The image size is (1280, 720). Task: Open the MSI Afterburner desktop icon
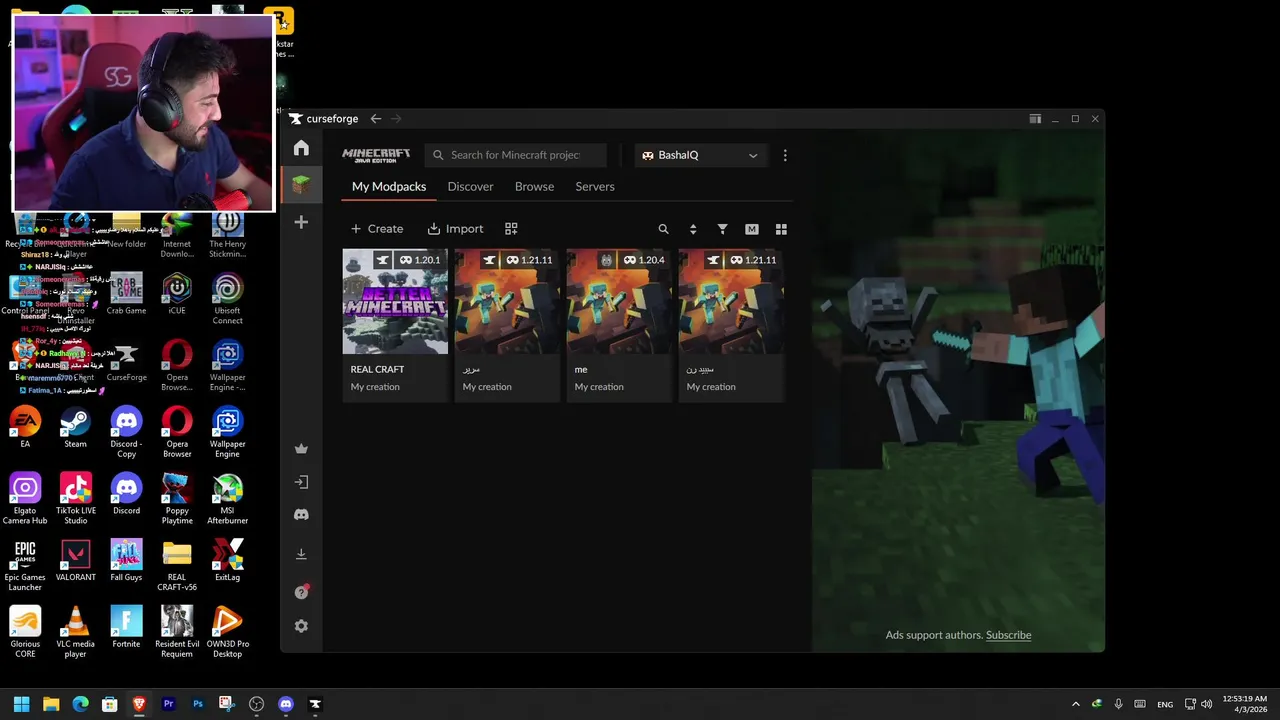[227, 499]
